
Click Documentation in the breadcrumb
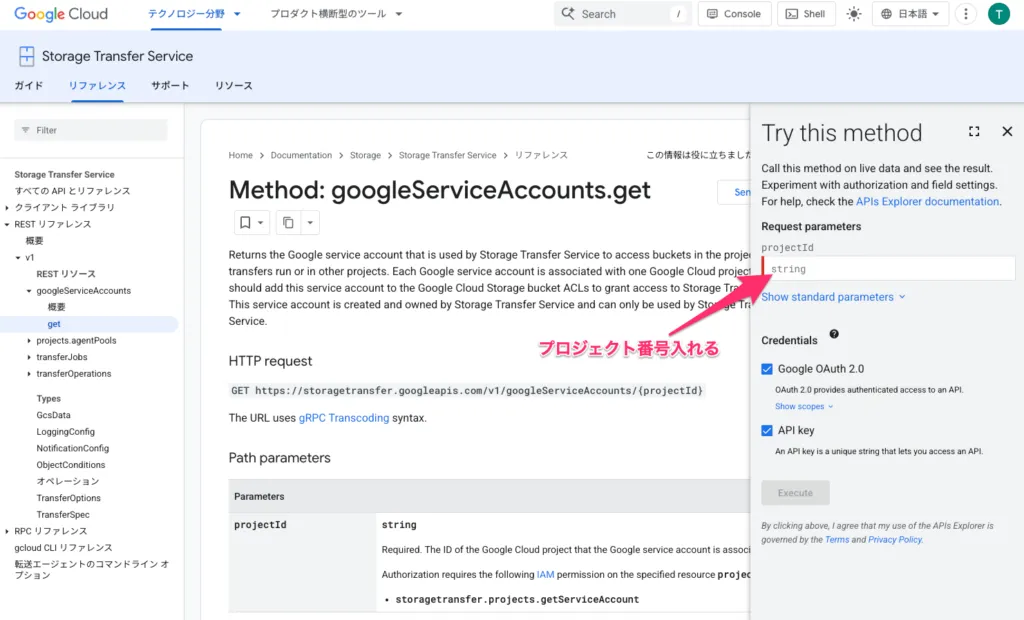click(x=301, y=155)
